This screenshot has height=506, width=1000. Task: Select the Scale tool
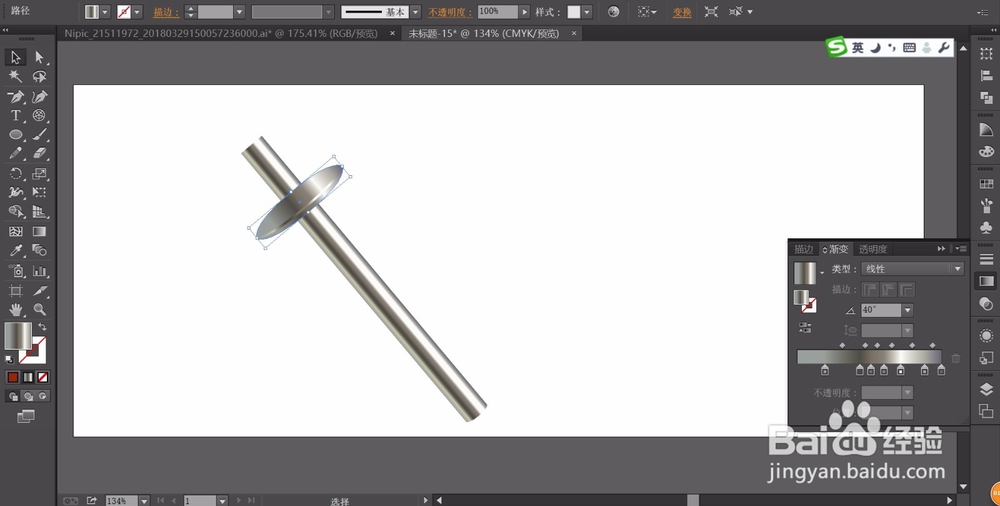40,173
